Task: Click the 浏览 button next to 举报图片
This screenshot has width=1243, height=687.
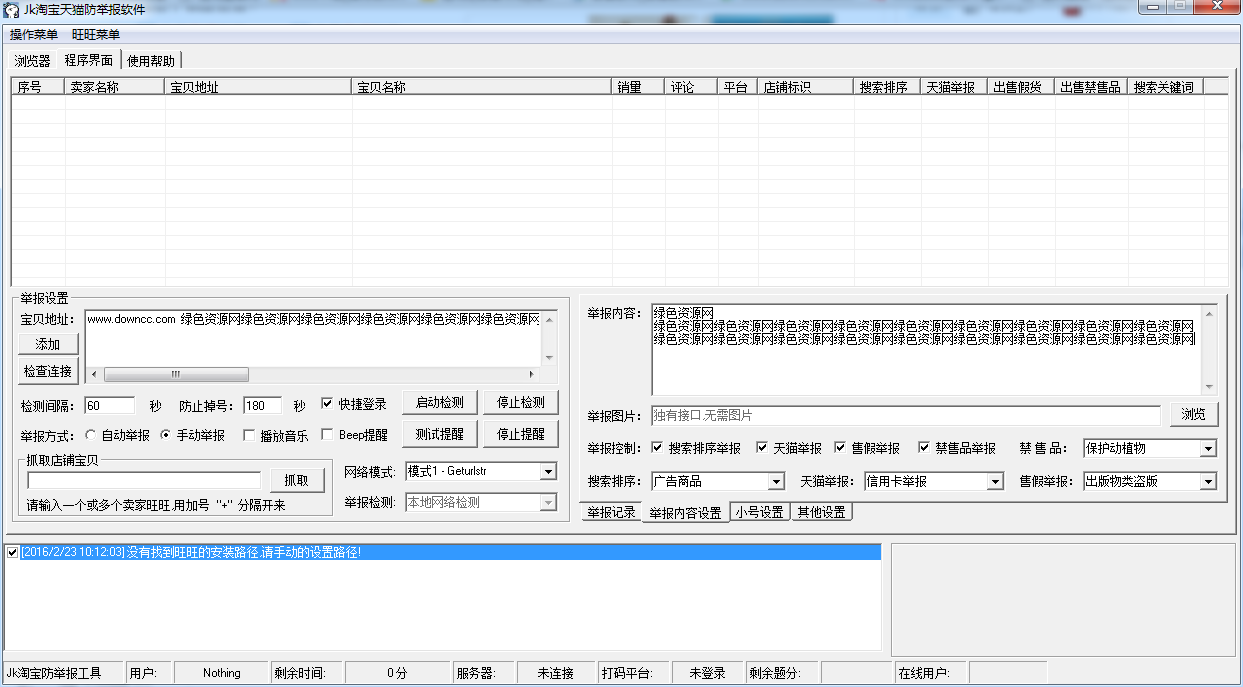Action: tap(1194, 414)
